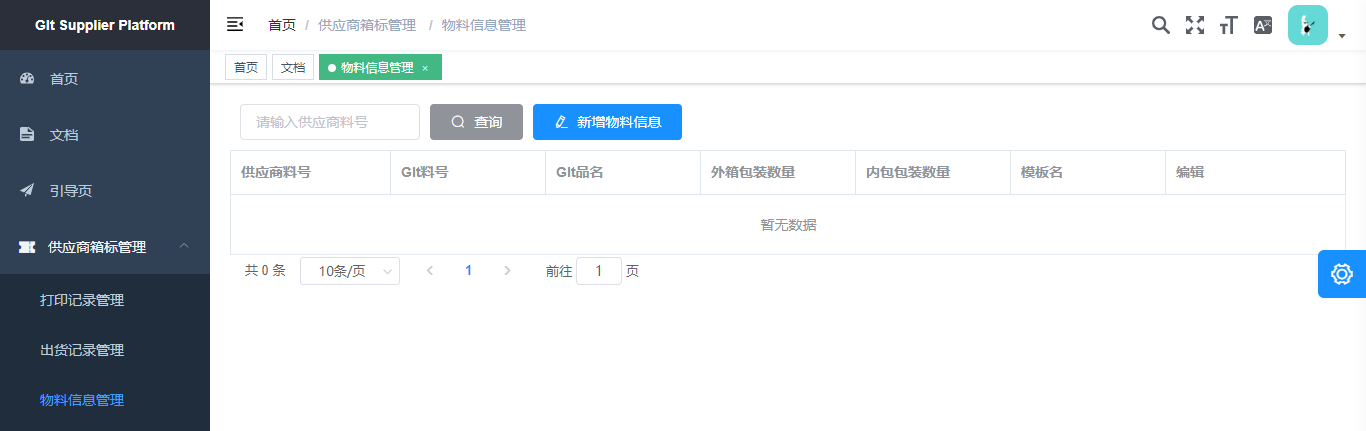The height and width of the screenshot is (431, 1366).
Task: Switch to the 文档 tab
Action: point(292,68)
